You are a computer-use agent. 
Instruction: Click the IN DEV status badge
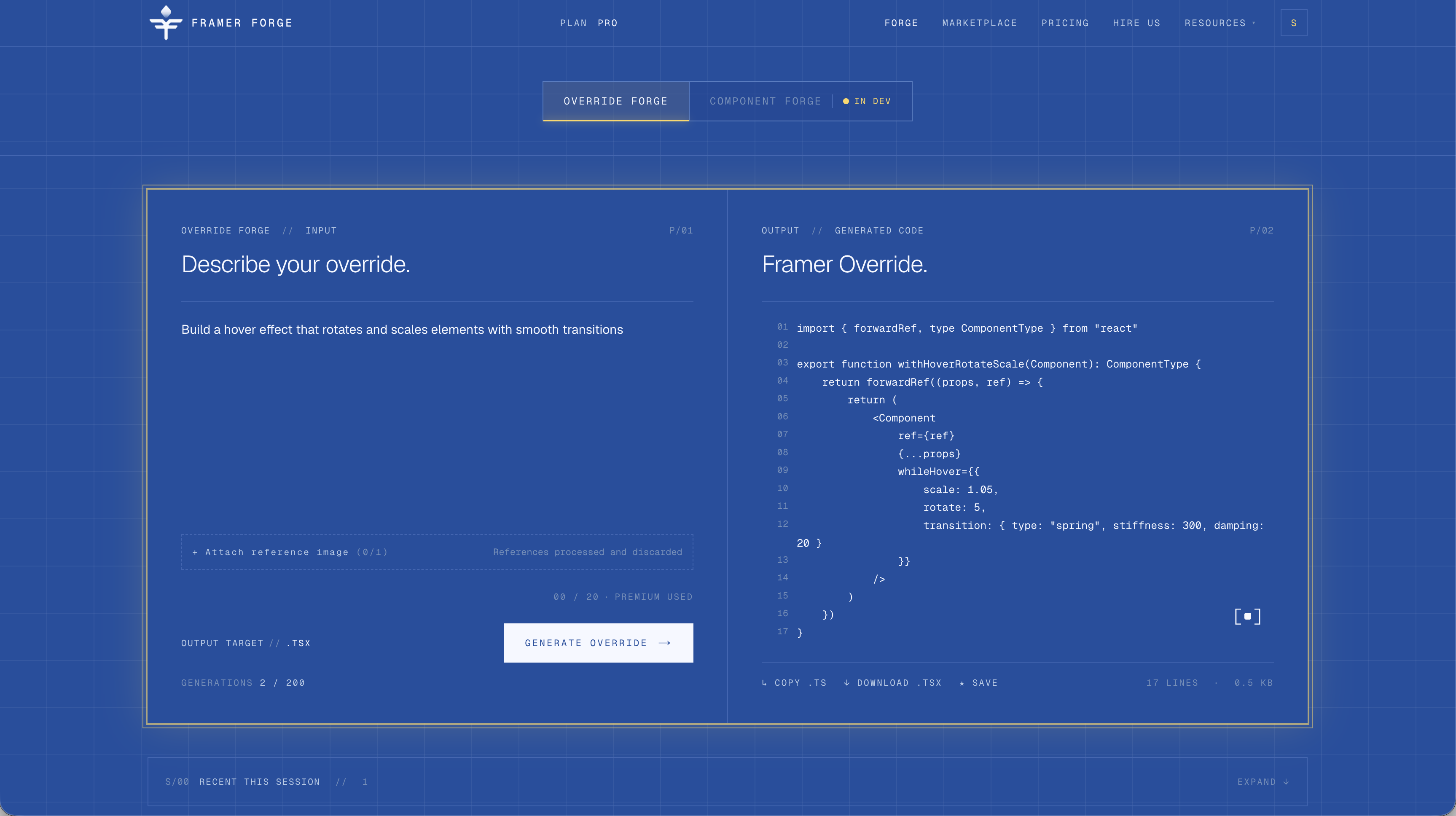point(867,101)
